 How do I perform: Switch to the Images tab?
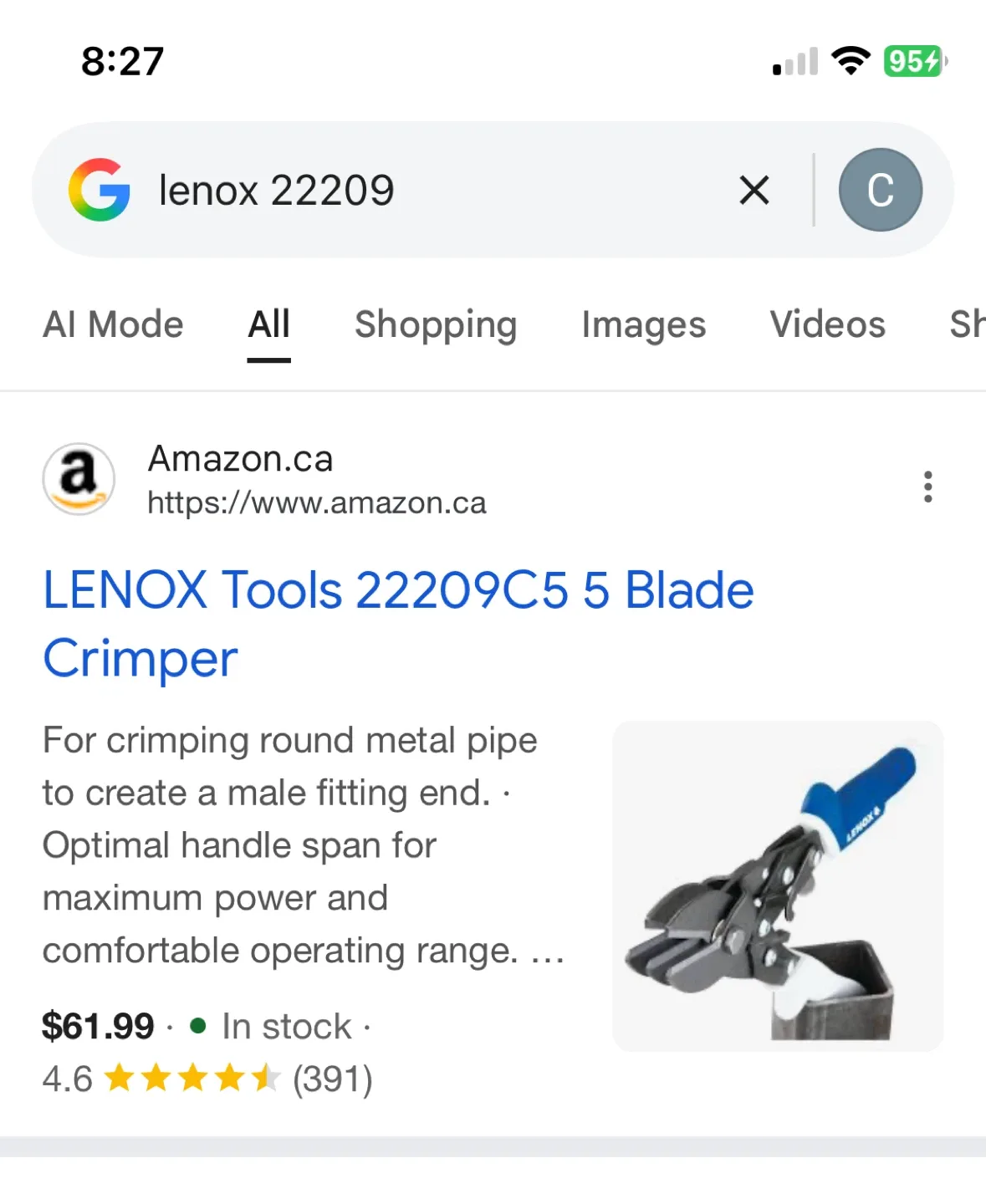(x=643, y=325)
